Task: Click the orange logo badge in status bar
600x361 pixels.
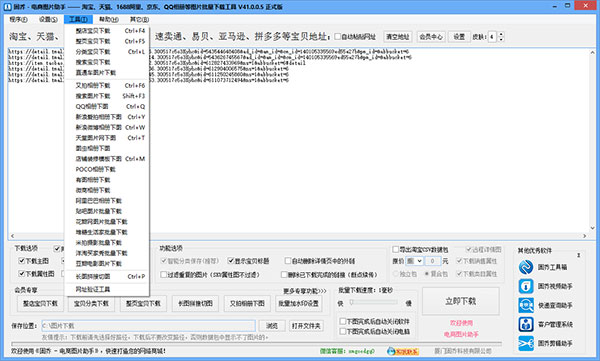Action: (403, 351)
